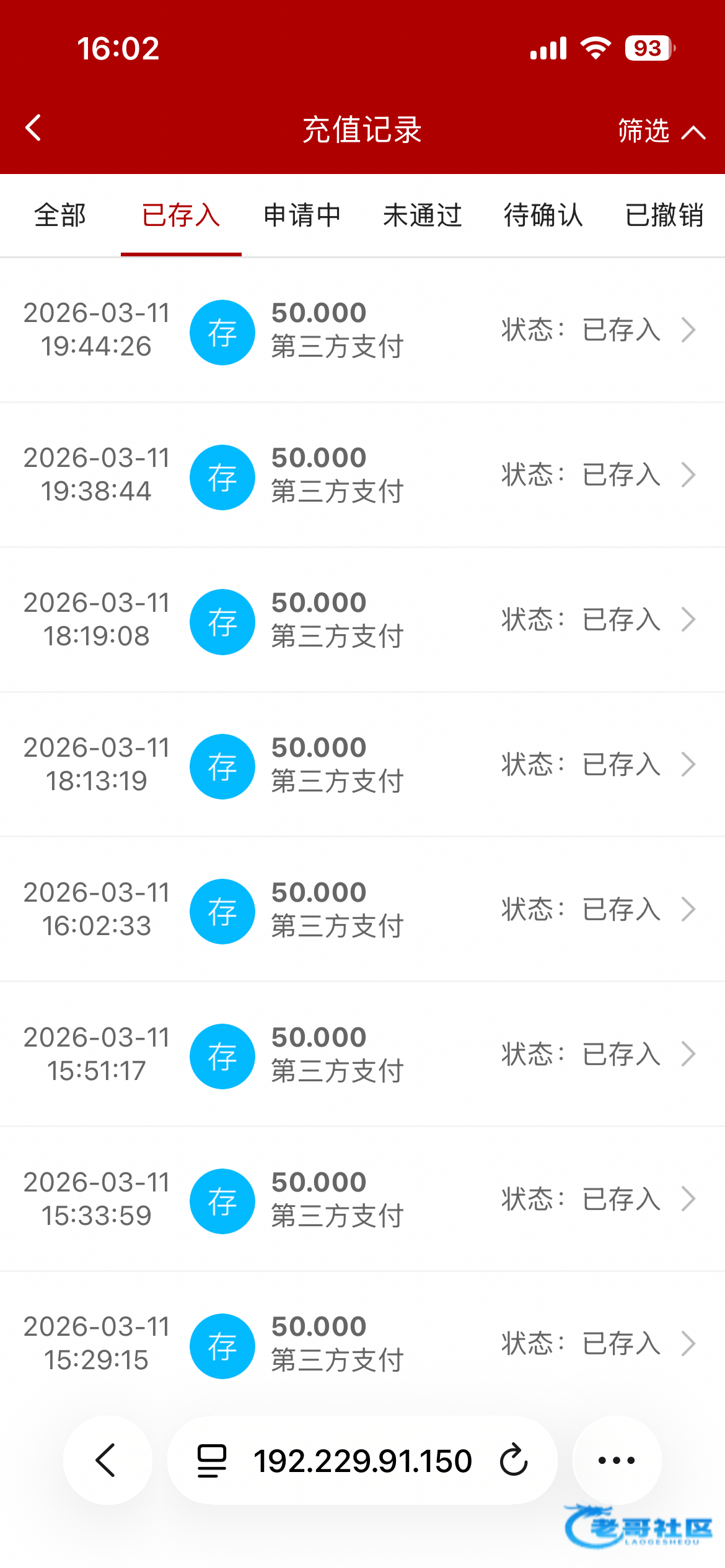Expand details chevron for 18:13:19 record

tap(688, 765)
